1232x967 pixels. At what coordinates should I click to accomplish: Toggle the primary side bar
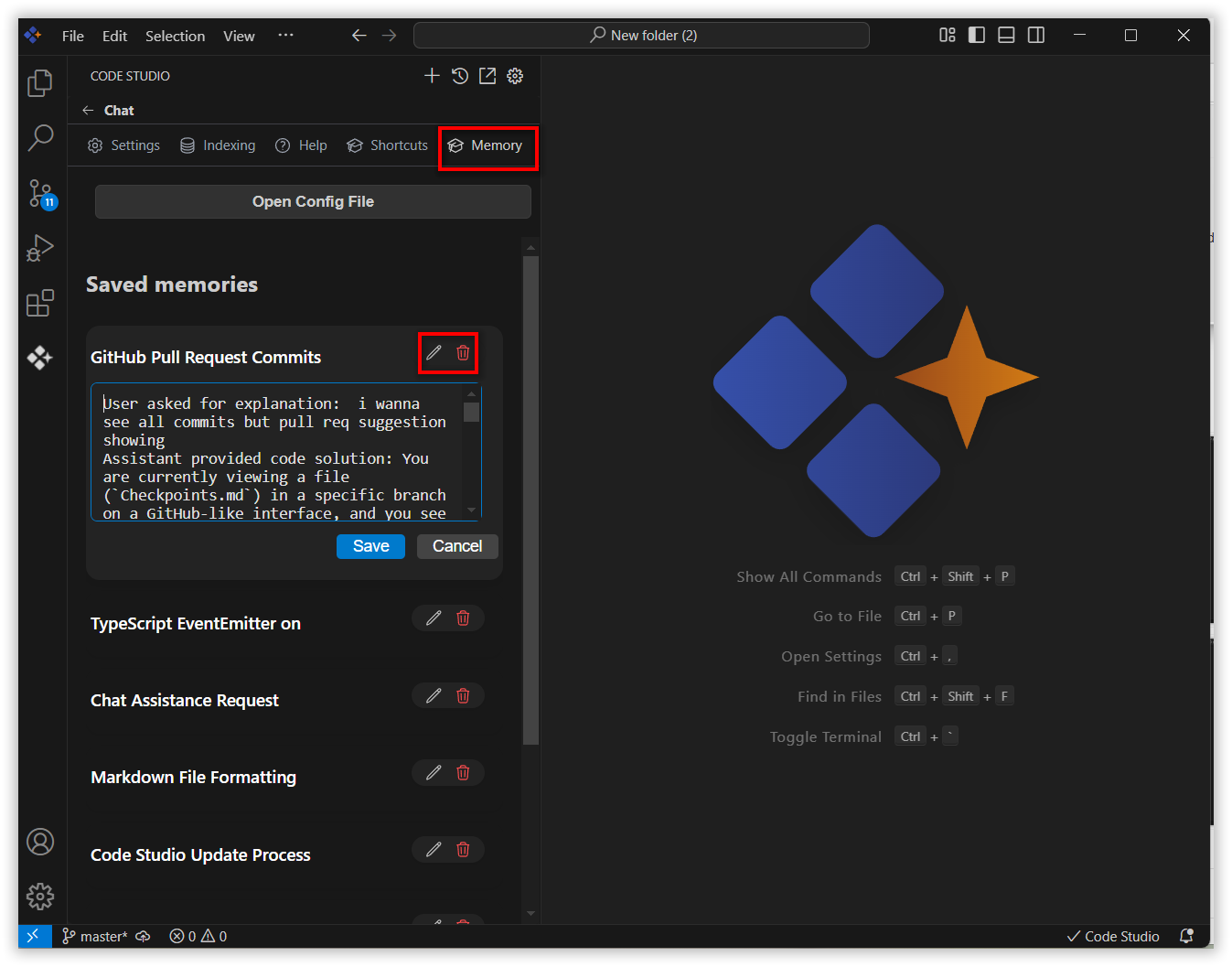977,35
